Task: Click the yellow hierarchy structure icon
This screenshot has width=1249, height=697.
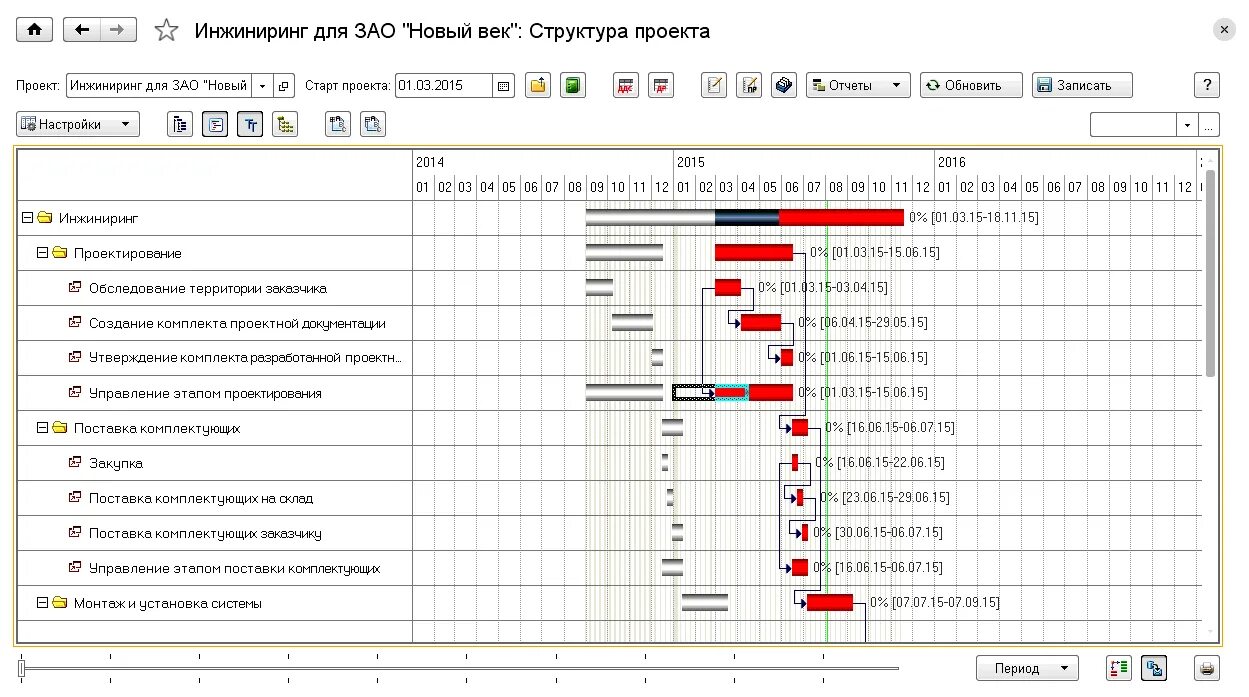Action: [285, 125]
